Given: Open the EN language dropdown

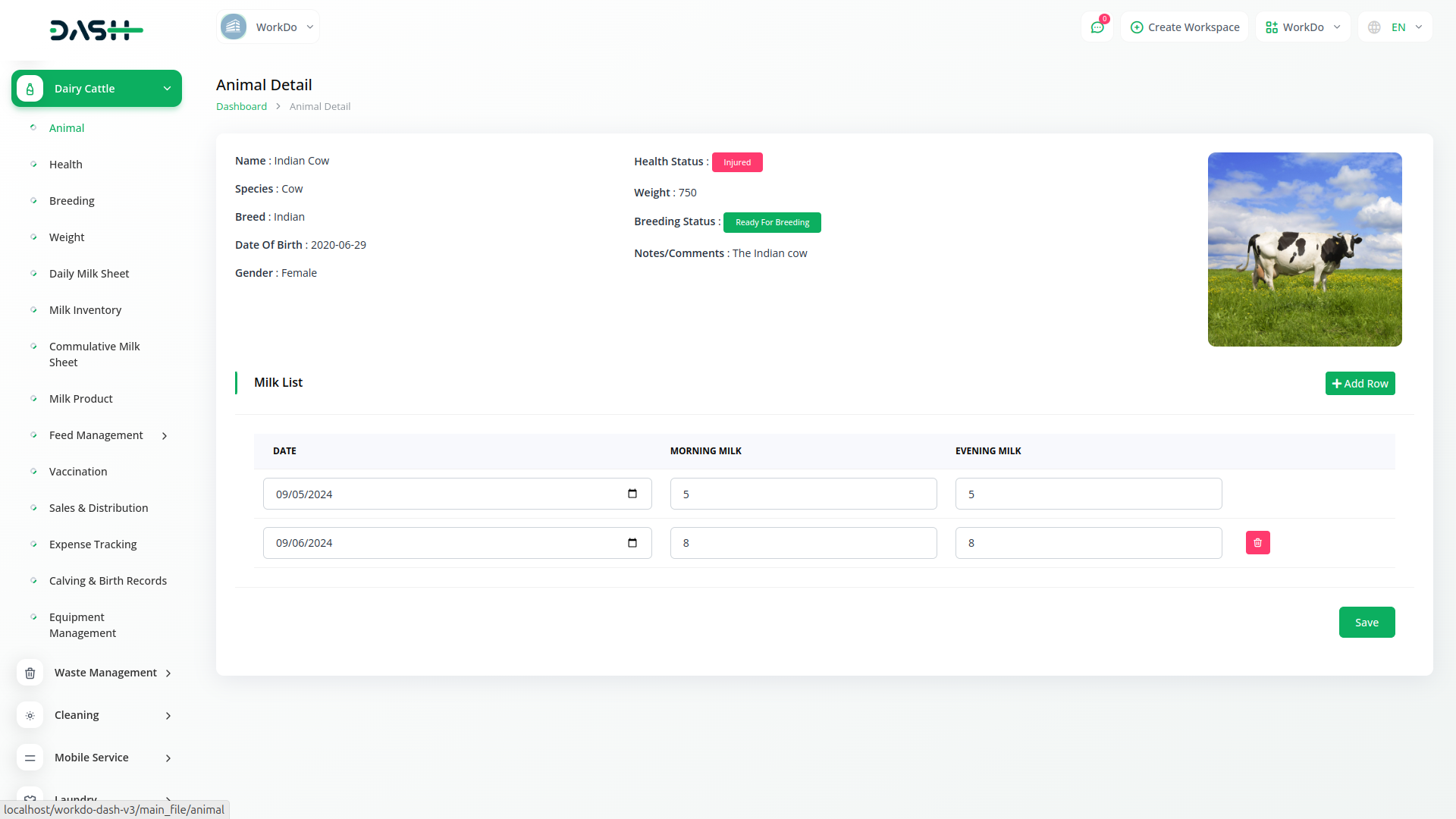Looking at the screenshot, I should 1396,27.
